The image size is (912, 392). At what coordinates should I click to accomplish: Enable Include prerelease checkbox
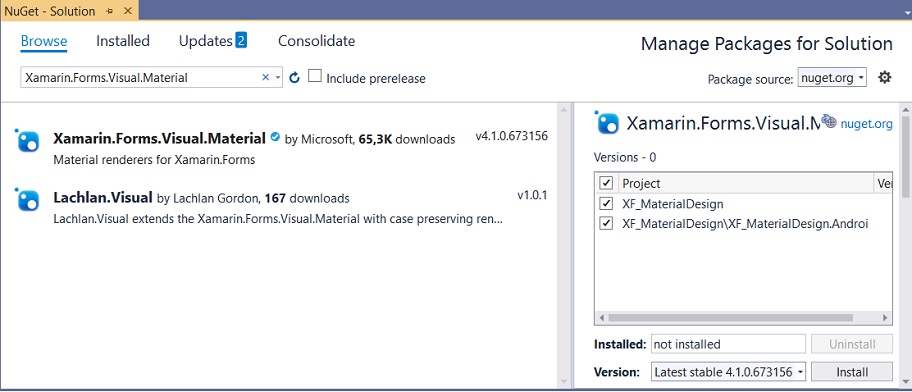pyautogui.click(x=315, y=76)
